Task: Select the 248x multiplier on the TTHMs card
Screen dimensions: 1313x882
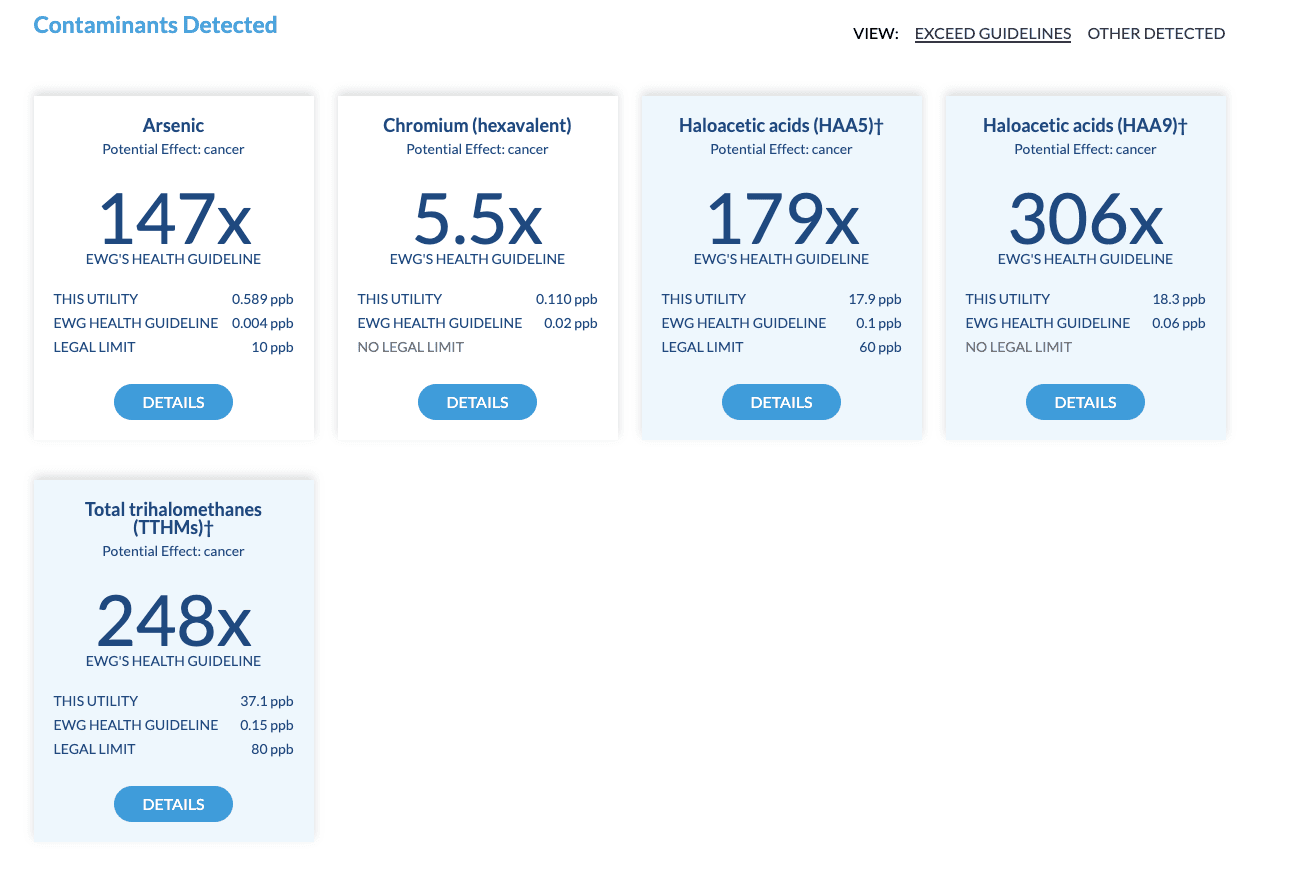Action: point(173,622)
